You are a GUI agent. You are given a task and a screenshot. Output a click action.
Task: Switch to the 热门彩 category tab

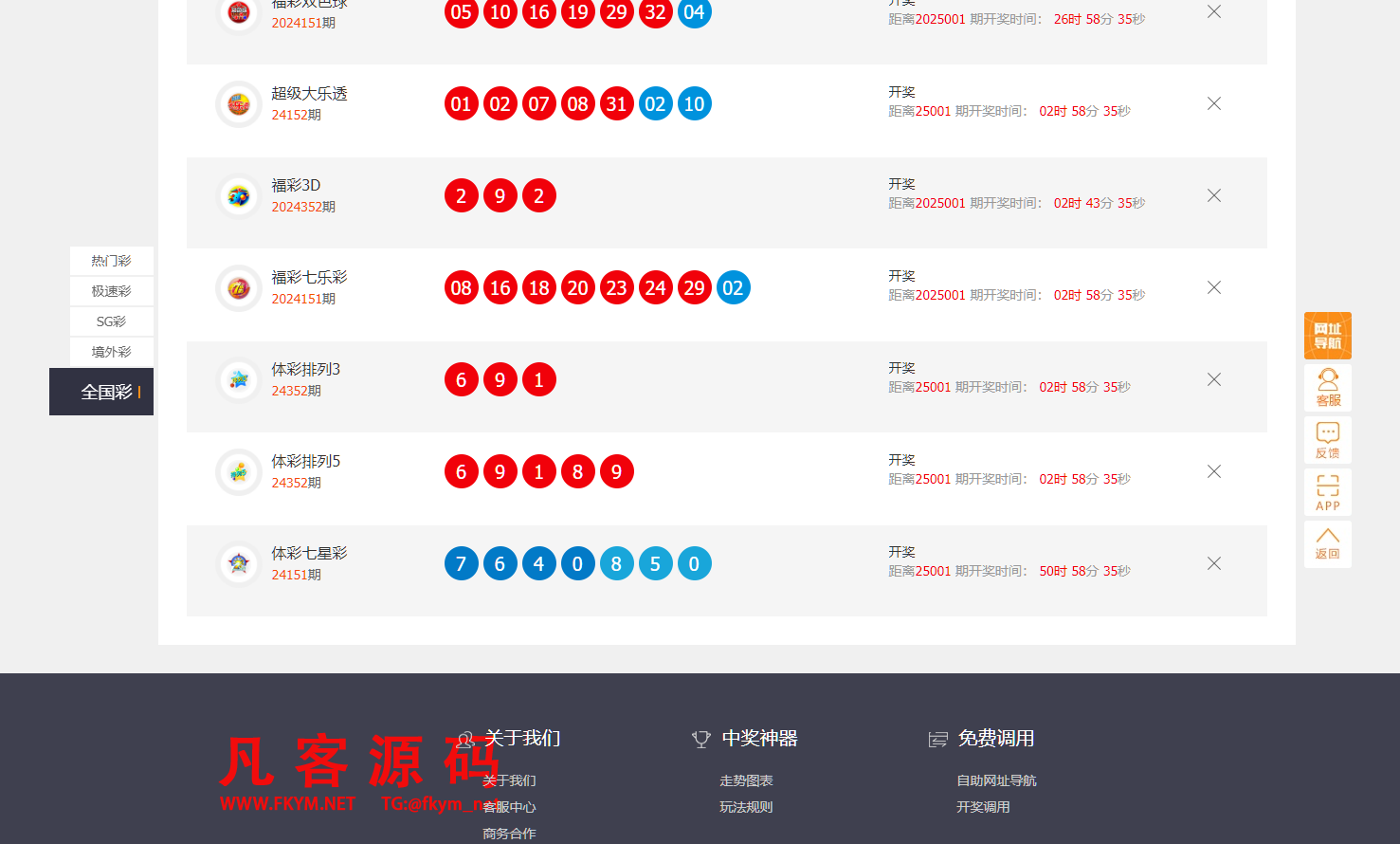point(111,261)
